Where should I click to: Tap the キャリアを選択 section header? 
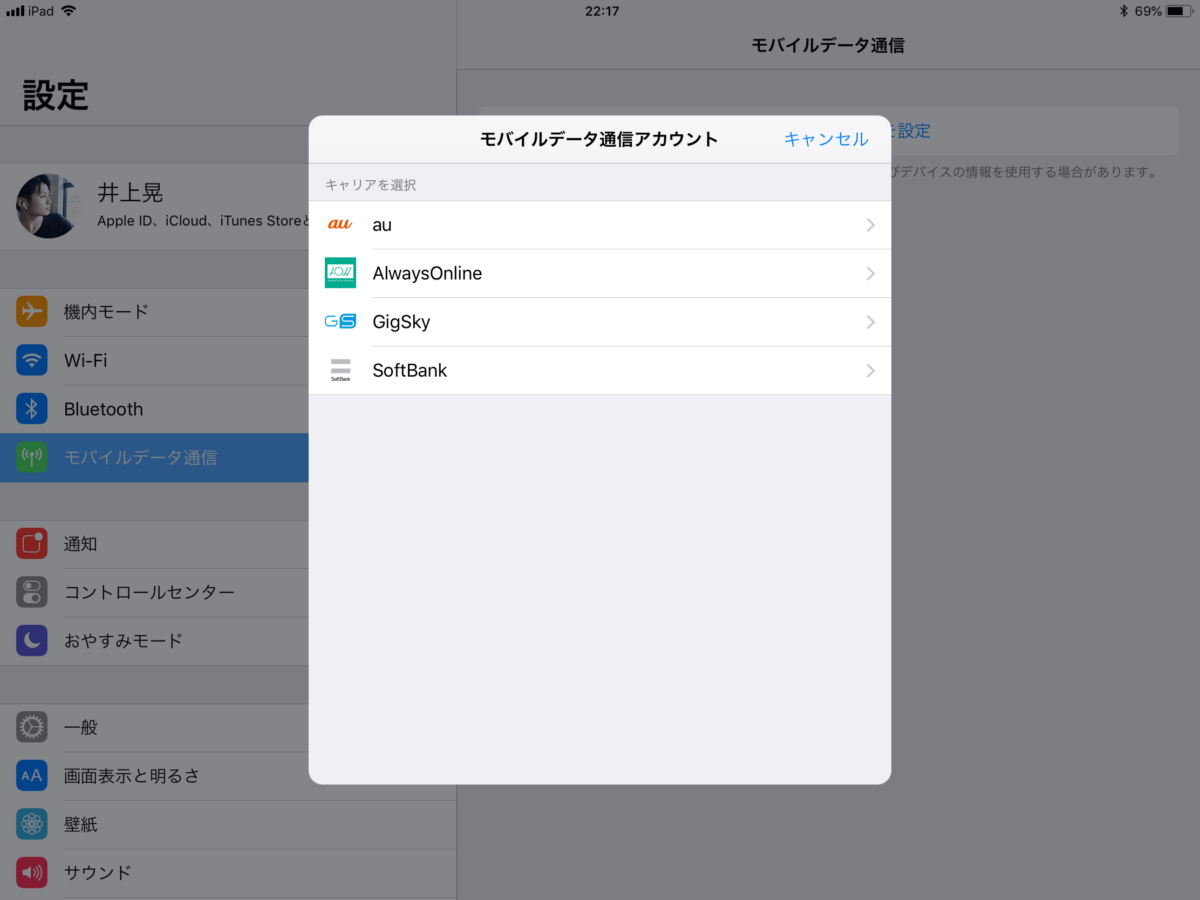click(370, 185)
